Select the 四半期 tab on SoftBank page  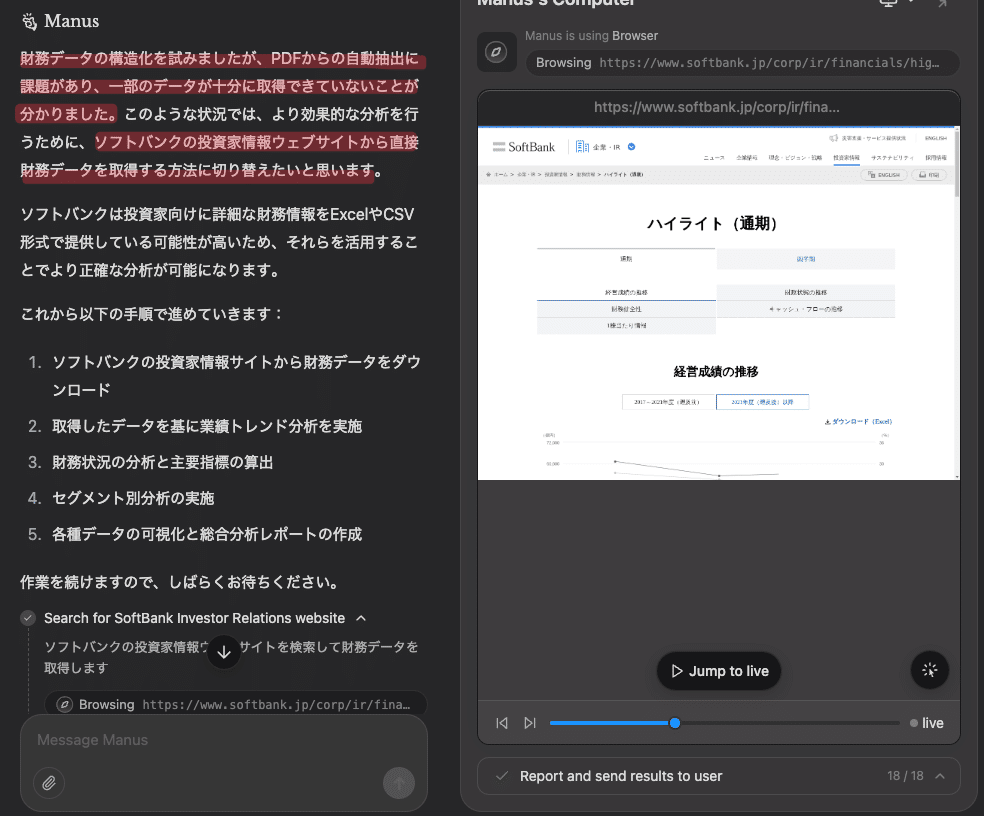pyautogui.click(x=805, y=258)
